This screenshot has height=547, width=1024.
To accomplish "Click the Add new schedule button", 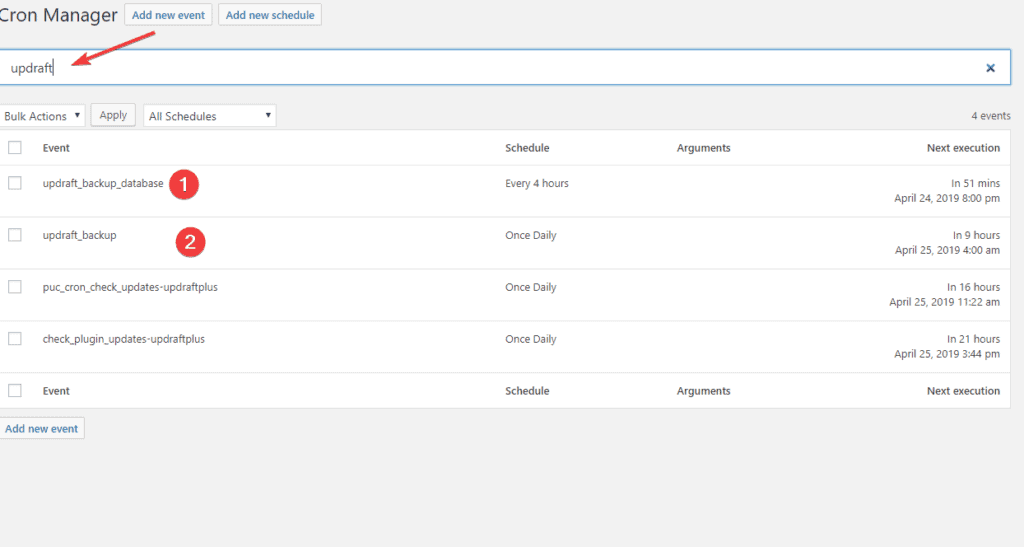I will pos(270,15).
